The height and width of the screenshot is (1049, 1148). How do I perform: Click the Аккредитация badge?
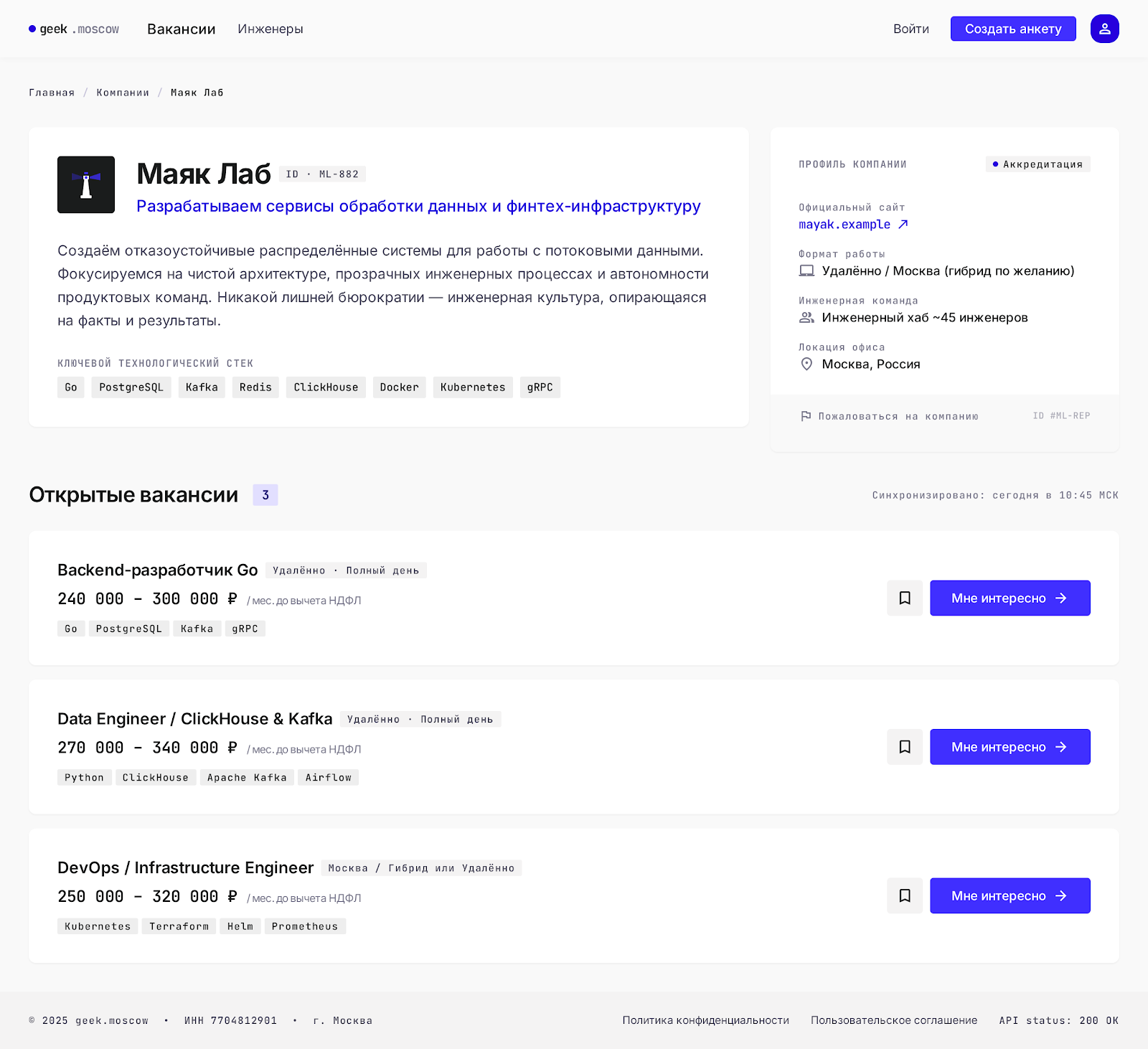(x=1038, y=164)
